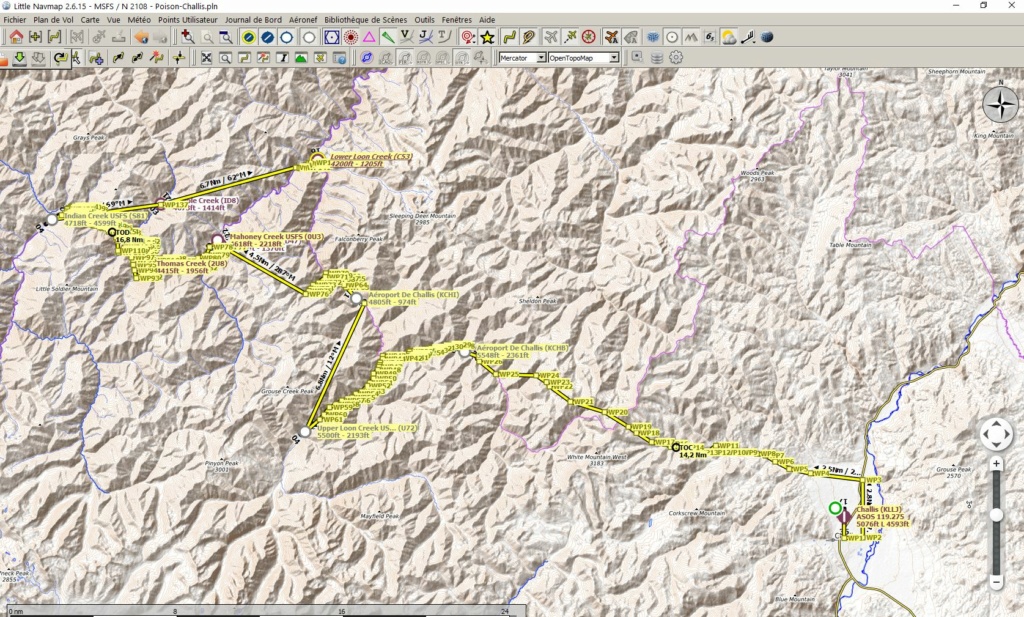Open the Outils menu
Image resolution: width=1024 pixels, height=617 pixels.
click(424, 20)
